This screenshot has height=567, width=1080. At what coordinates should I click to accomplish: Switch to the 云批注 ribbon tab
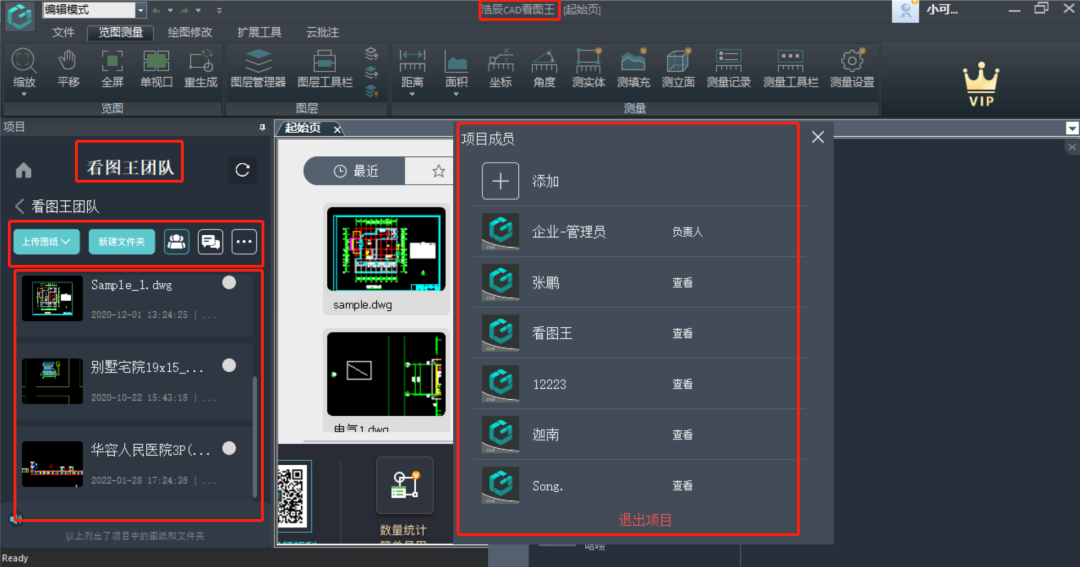pyautogui.click(x=322, y=32)
